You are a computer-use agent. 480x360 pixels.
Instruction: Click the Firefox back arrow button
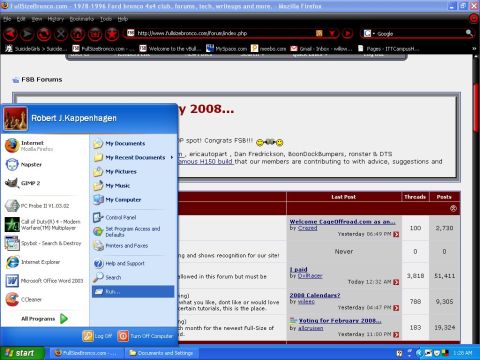[10, 33]
